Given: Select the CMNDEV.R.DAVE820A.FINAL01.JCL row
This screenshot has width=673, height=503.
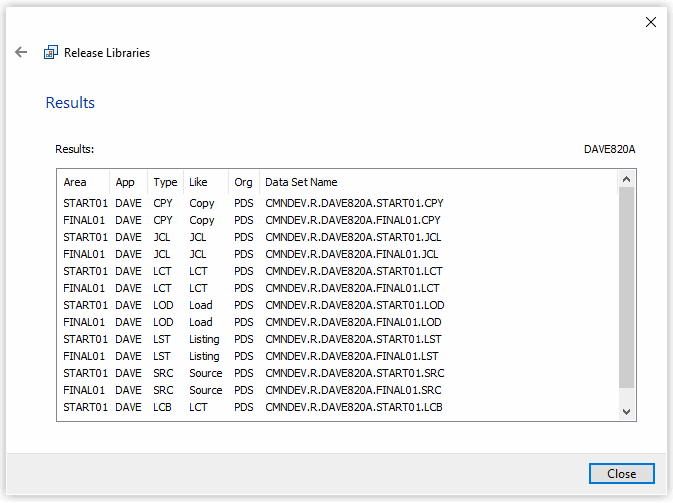Looking at the screenshot, I should click(338, 254).
